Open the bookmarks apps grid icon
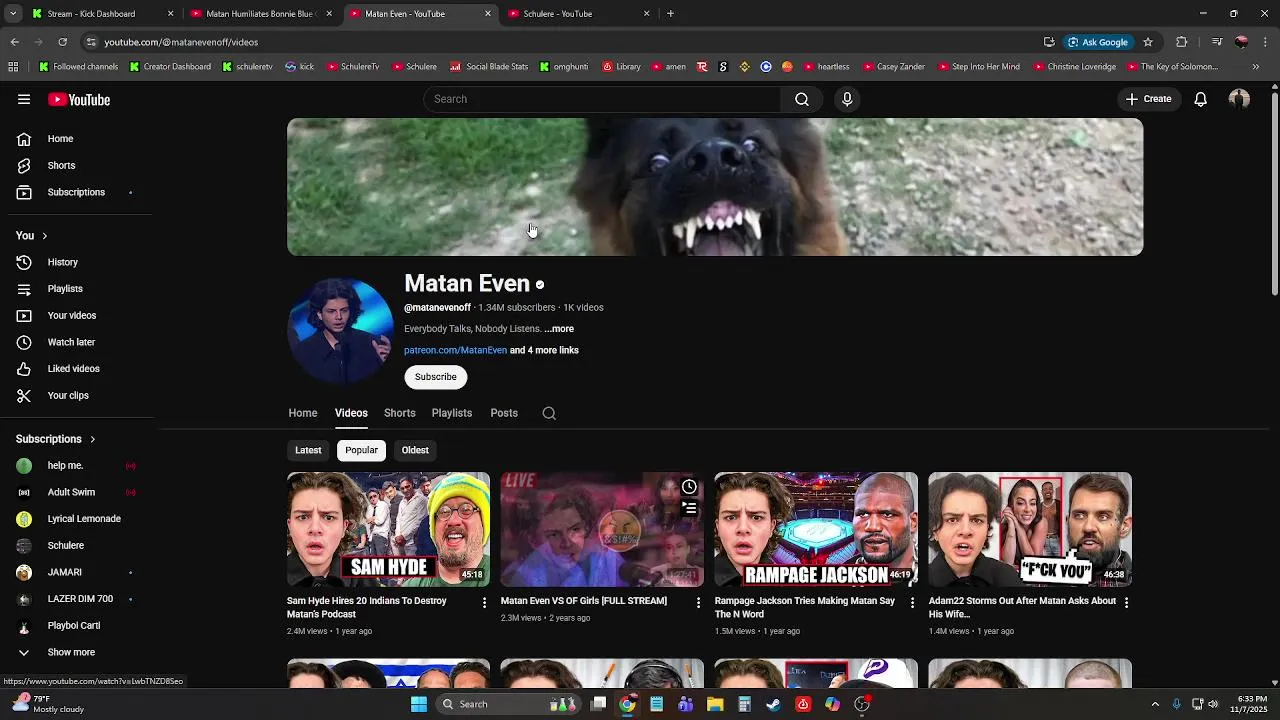Viewport: 1280px width, 720px height. coord(13,67)
